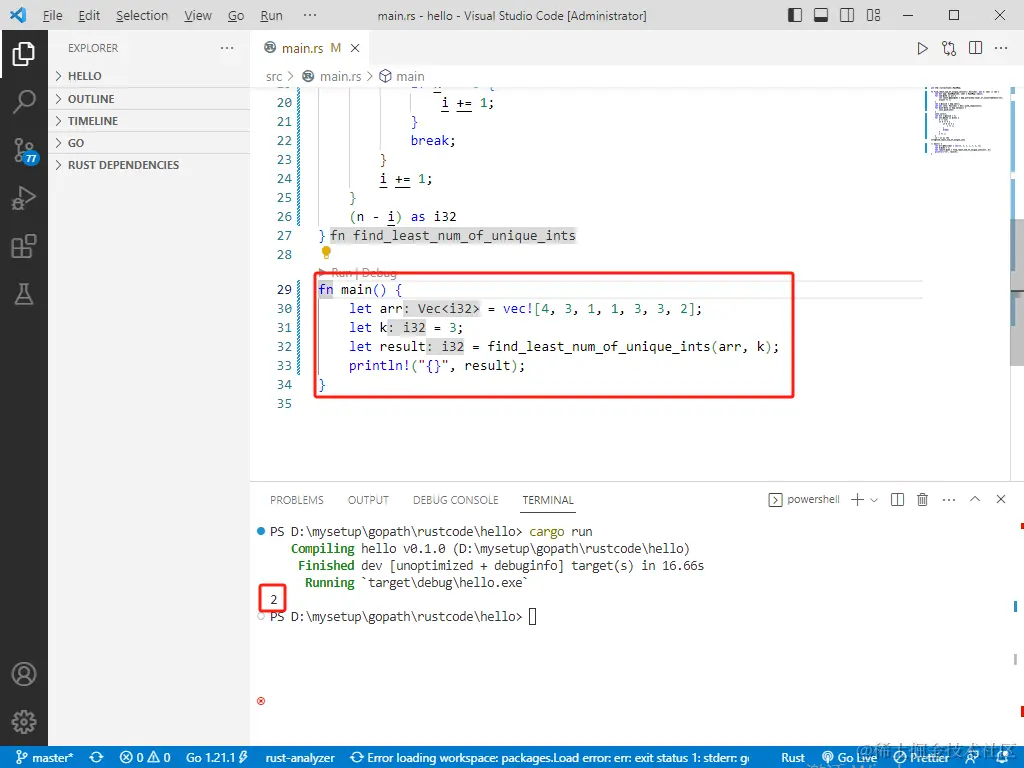
Task: Click the editor vertical scrollbar
Action: tap(1017, 291)
